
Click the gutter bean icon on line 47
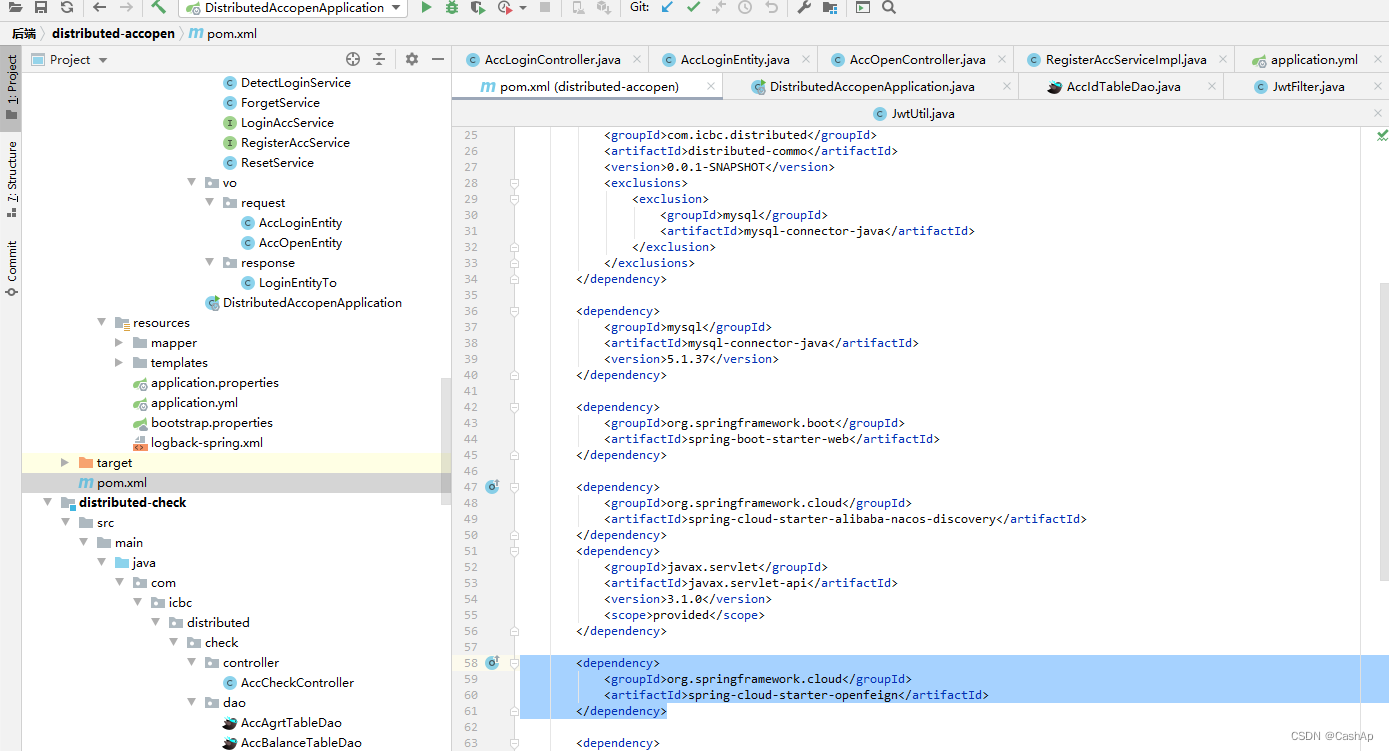492,487
